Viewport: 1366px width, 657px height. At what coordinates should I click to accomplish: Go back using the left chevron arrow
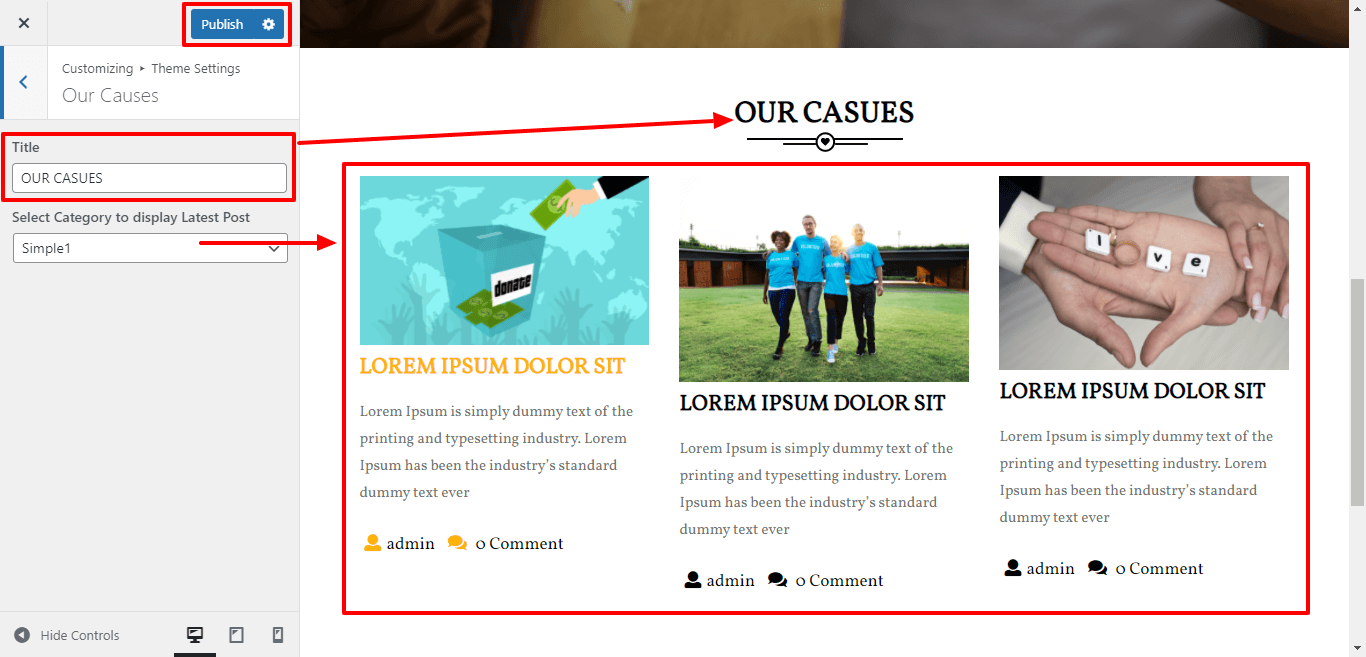coord(23,82)
